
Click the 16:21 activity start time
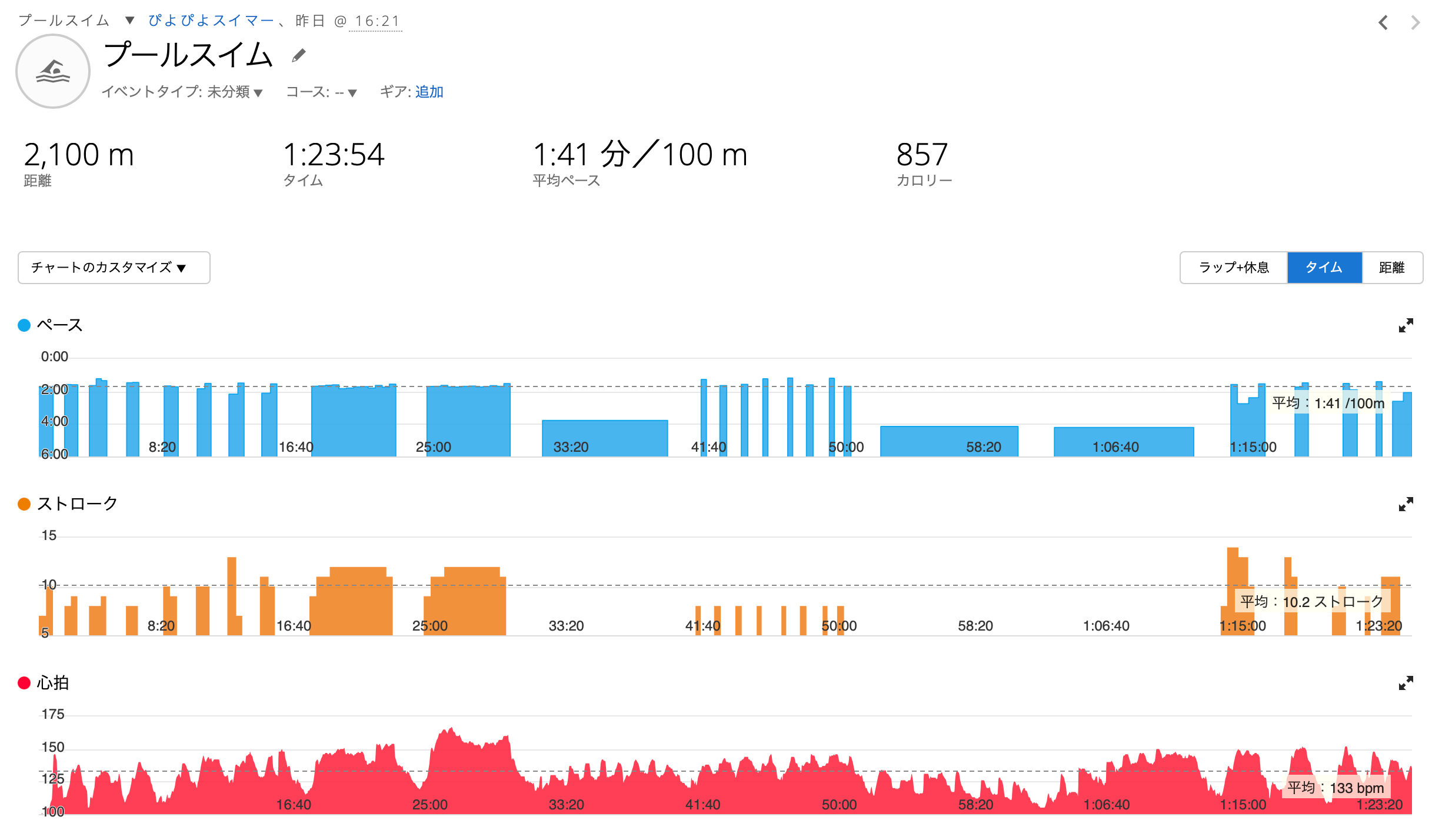coord(377,21)
